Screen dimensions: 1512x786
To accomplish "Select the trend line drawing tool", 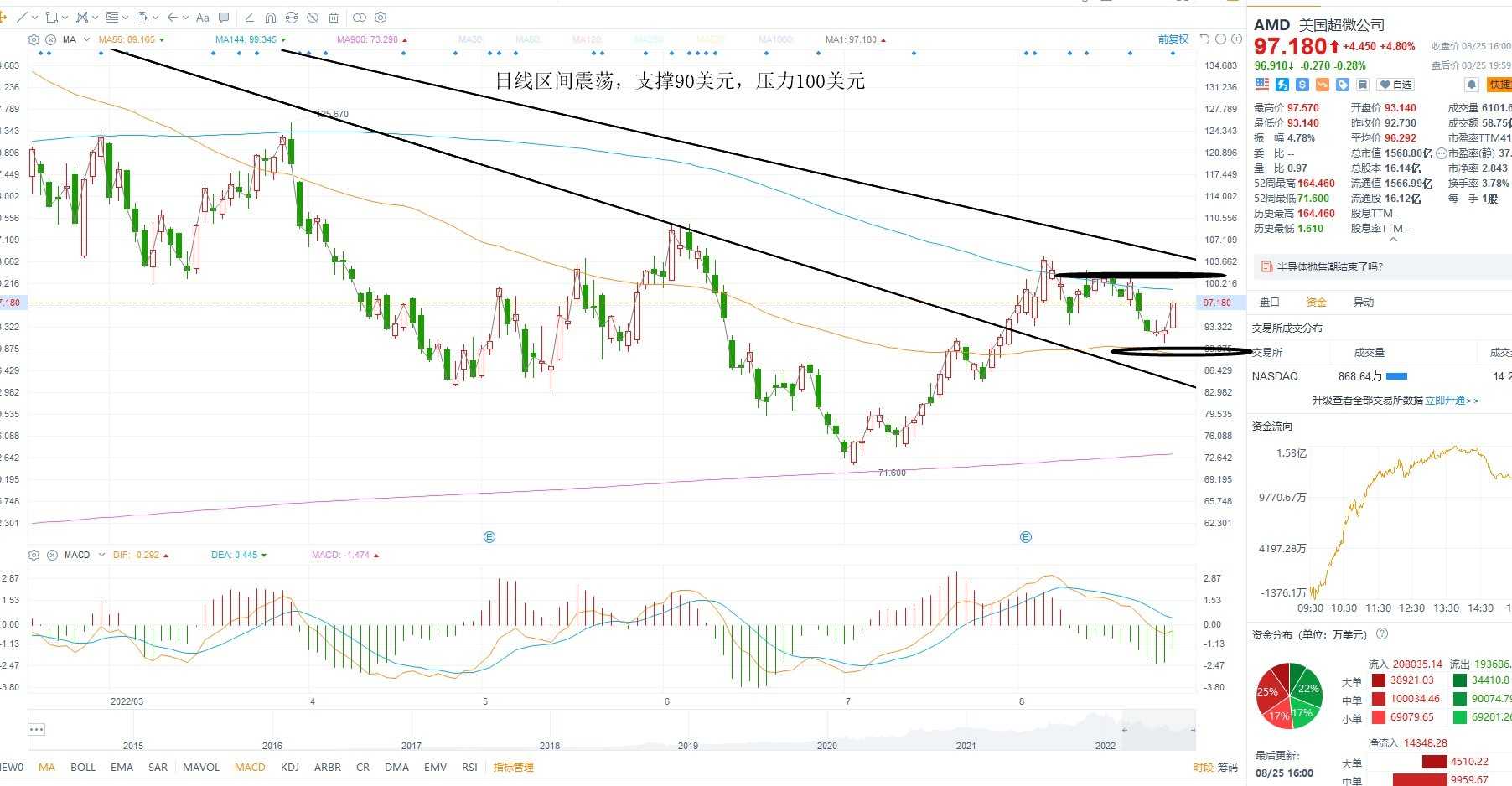I will (22, 17).
